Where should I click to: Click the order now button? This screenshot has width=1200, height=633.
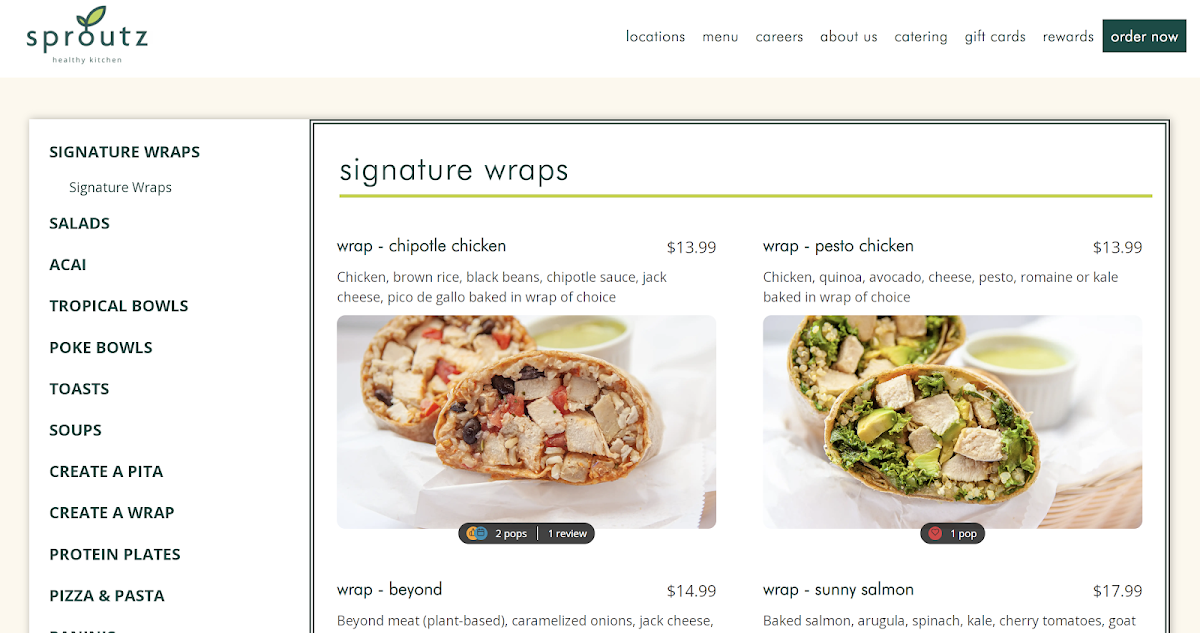(1144, 36)
